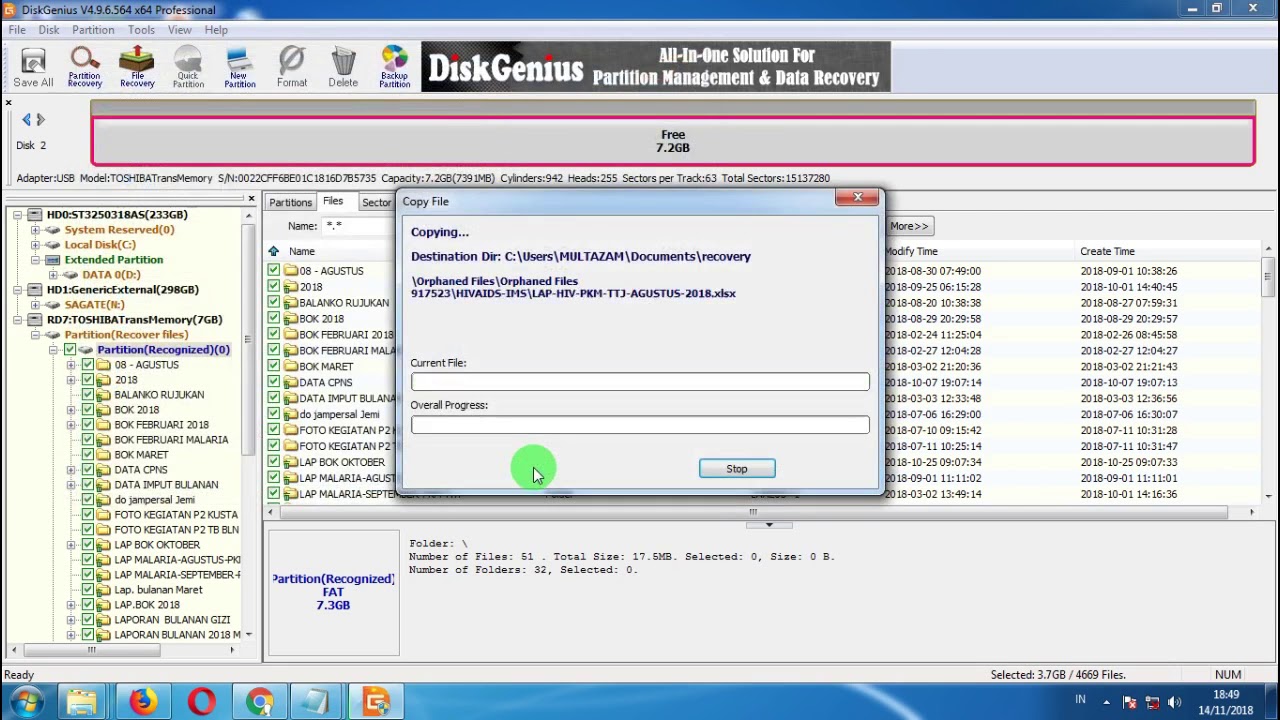Image resolution: width=1280 pixels, height=720 pixels.
Task: Open Chrome from taskbar
Action: 260,702
